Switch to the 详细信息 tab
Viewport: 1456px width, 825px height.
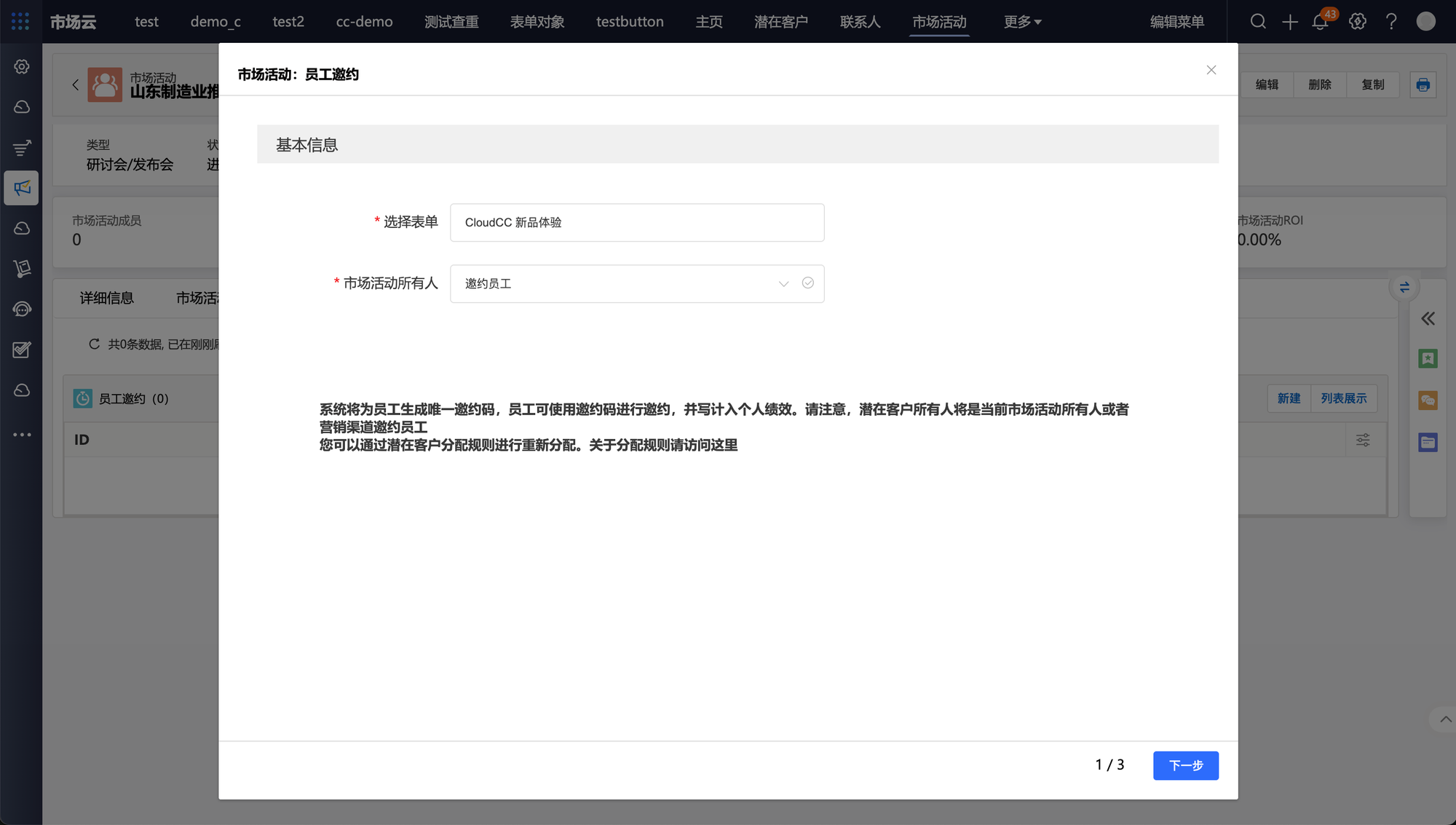click(106, 298)
